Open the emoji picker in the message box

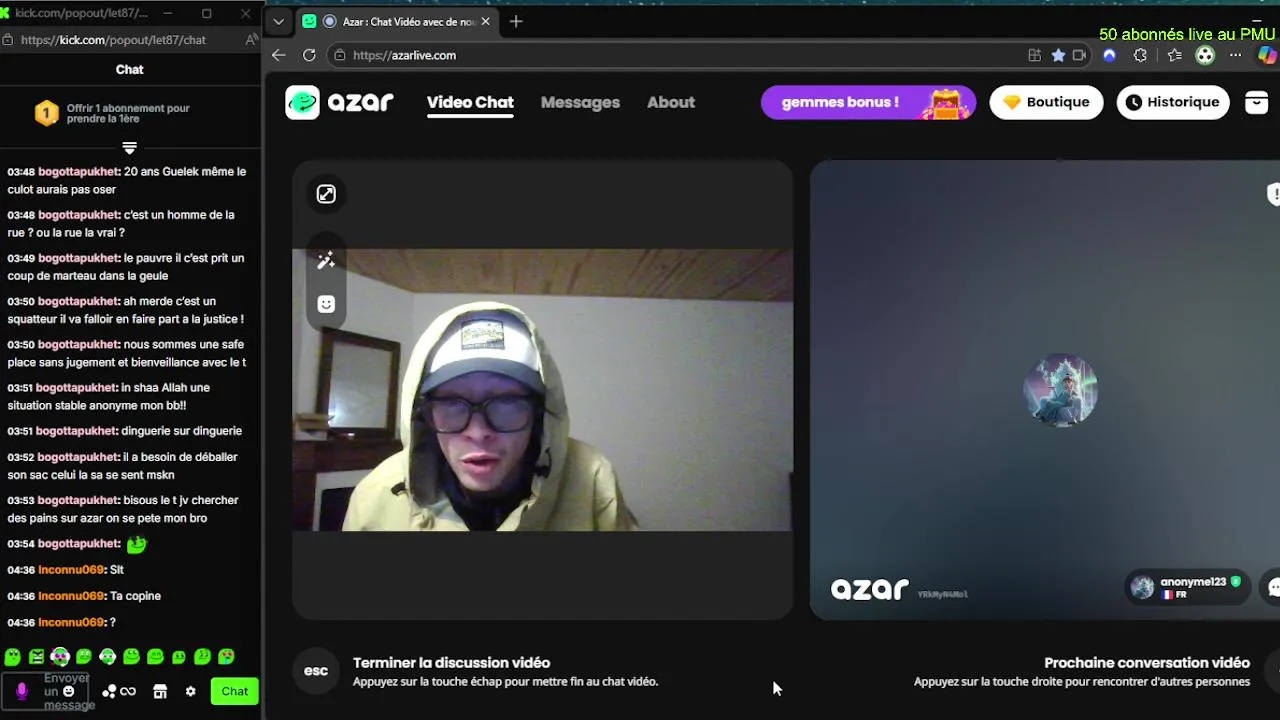(69, 691)
